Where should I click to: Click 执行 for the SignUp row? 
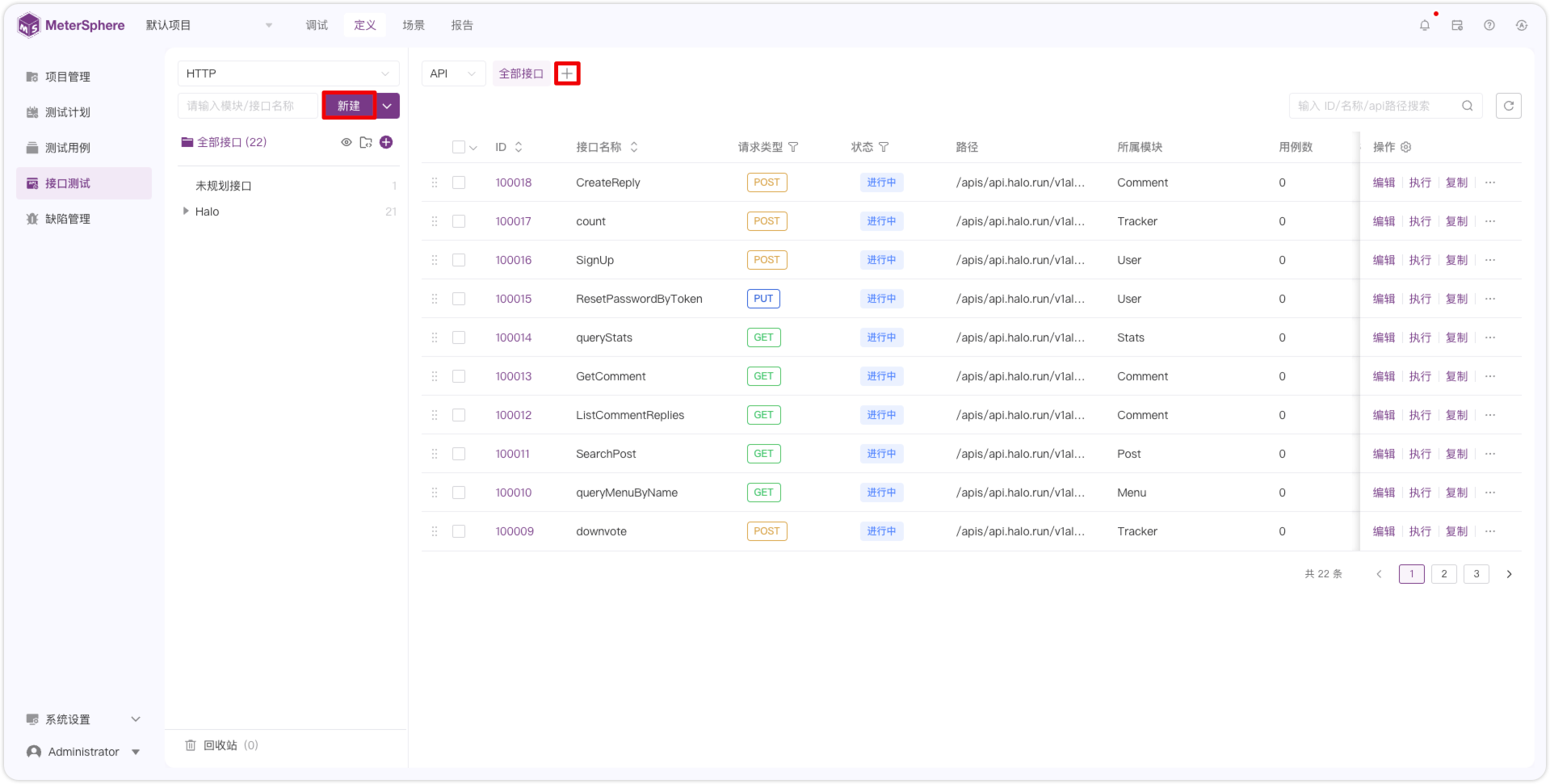pos(1420,260)
